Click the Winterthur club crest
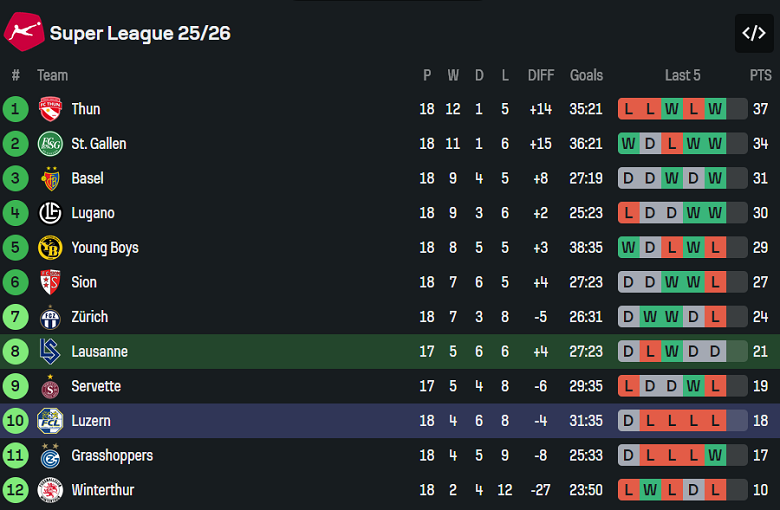Screen dimensions: 780x510 (x=50, y=490)
